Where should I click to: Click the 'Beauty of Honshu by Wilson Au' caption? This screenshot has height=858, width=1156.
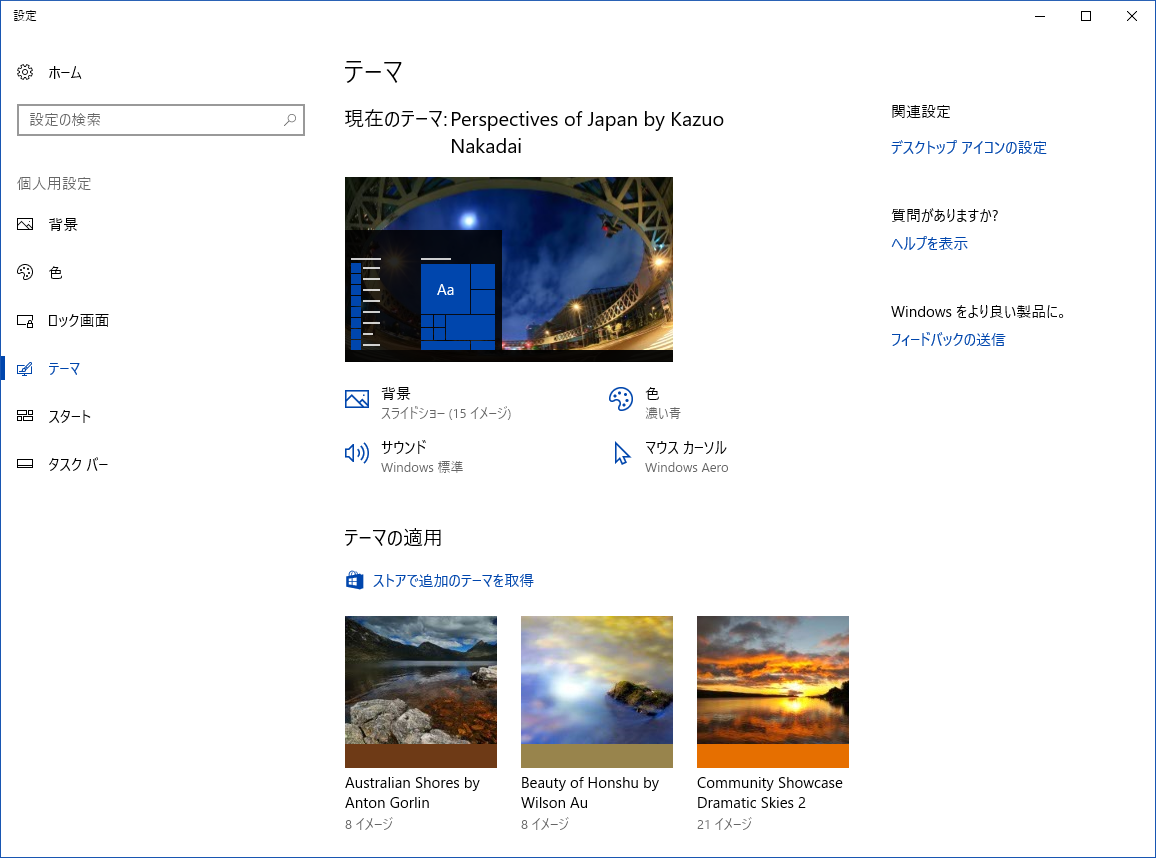[590, 792]
